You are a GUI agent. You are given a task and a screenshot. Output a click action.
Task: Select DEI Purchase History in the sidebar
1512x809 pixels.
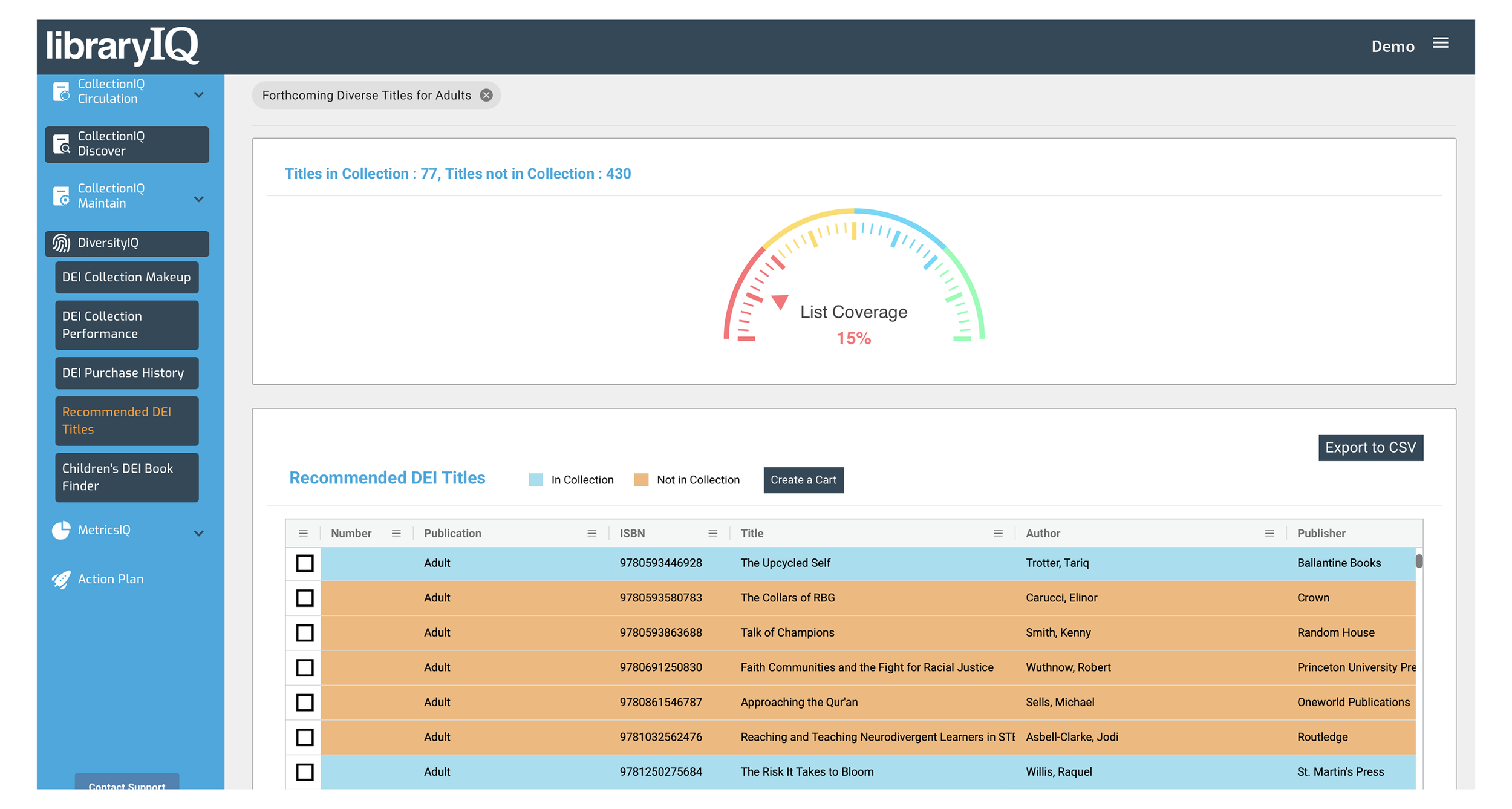(x=123, y=373)
